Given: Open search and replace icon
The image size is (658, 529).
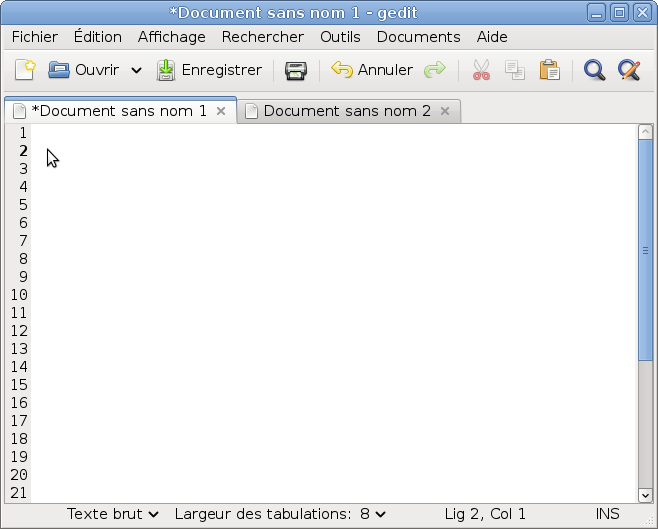Looking at the screenshot, I should 629,70.
